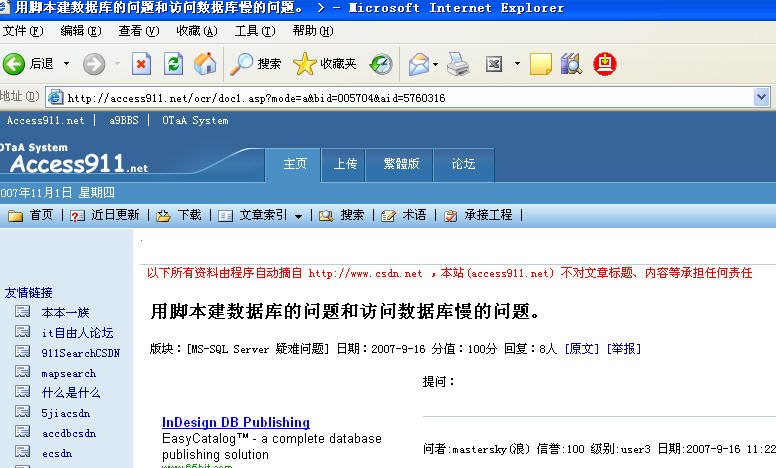The image size is (776, 468).
Task: Open the 5jiacsdn friend link
Action: coord(66,413)
